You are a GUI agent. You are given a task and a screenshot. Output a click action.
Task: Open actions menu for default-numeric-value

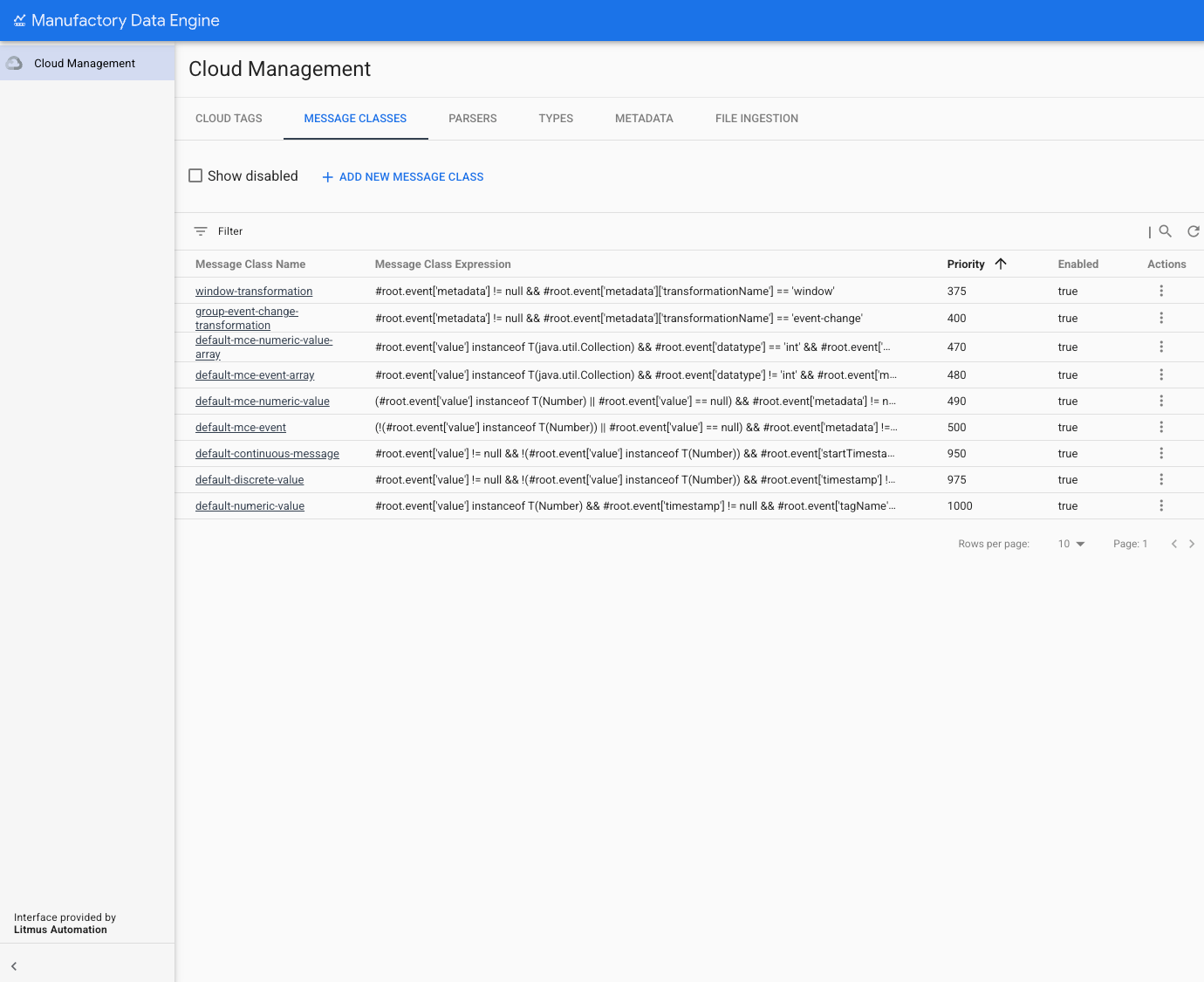click(x=1161, y=505)
